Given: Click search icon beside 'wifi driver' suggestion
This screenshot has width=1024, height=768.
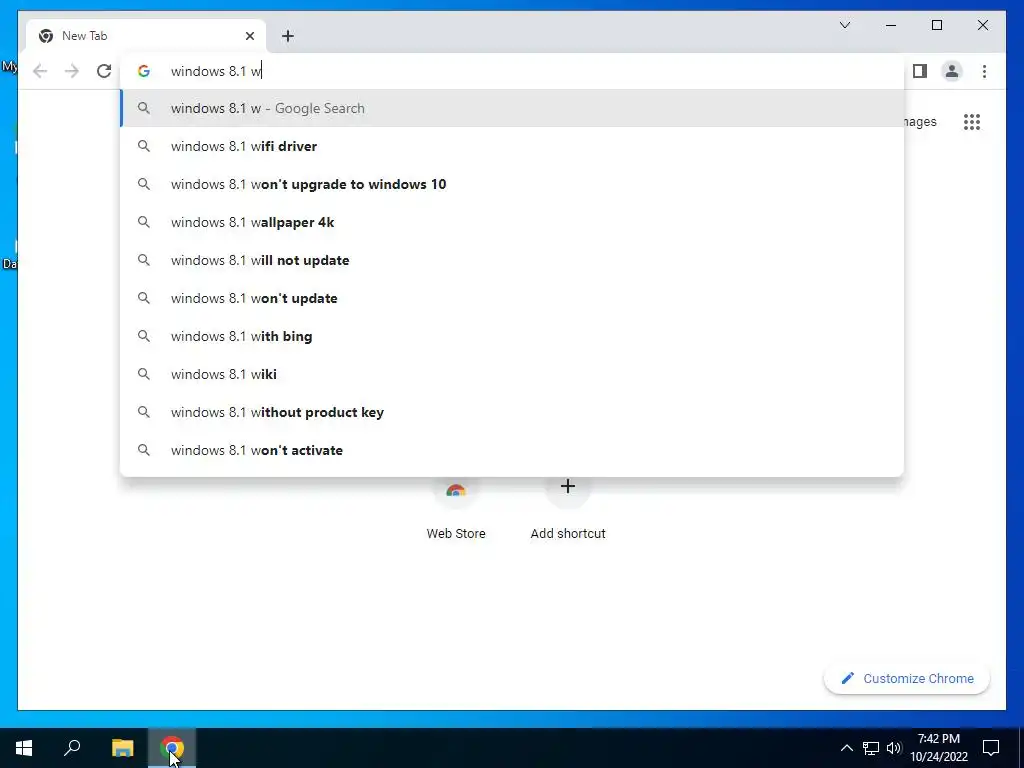Looking at the screenshot, I should [x=144, y=146].
